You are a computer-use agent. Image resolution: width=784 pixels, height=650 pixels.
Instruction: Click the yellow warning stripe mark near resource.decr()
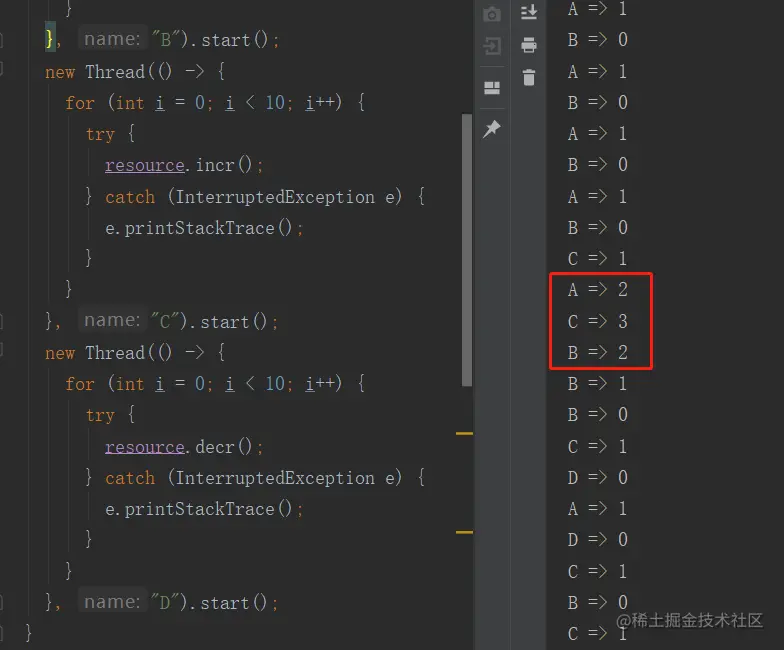click(x=464, y=434)
